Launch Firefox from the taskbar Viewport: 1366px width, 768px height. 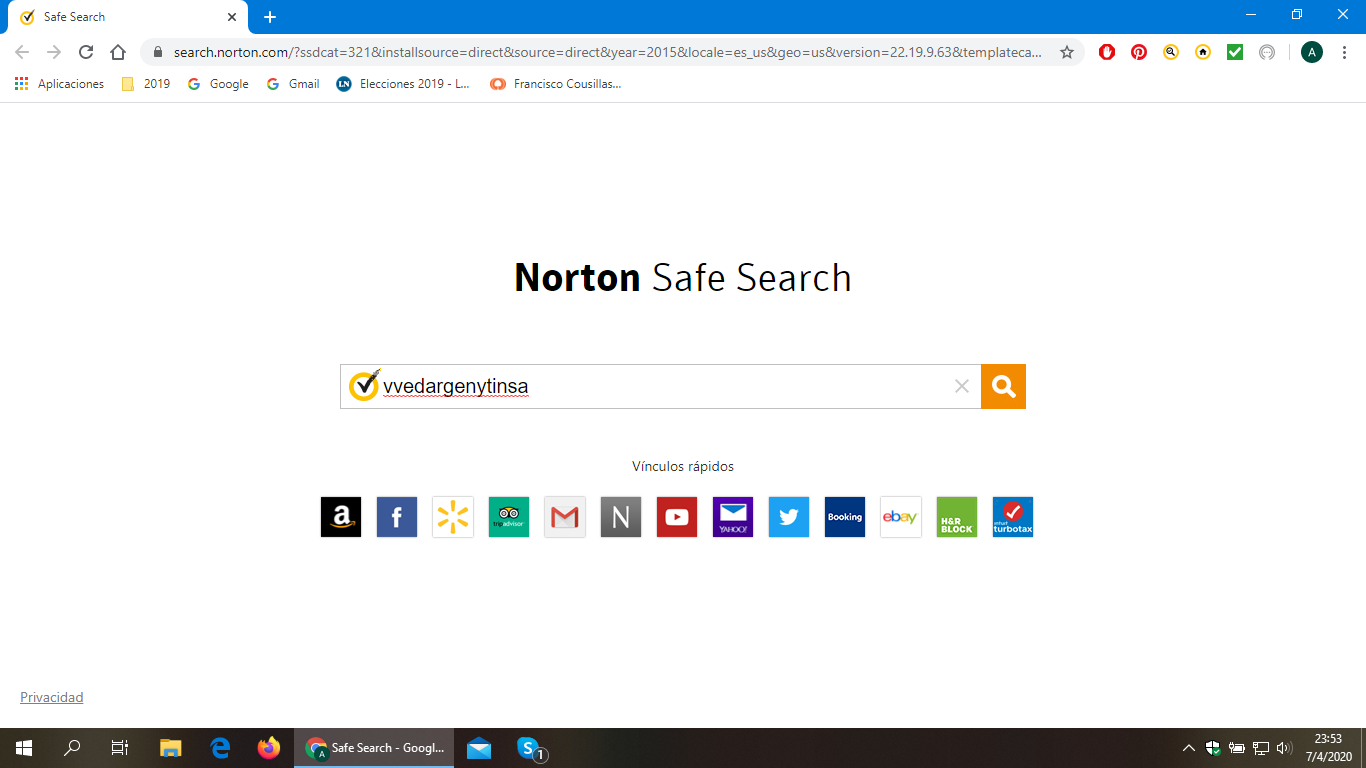[269, 748]
